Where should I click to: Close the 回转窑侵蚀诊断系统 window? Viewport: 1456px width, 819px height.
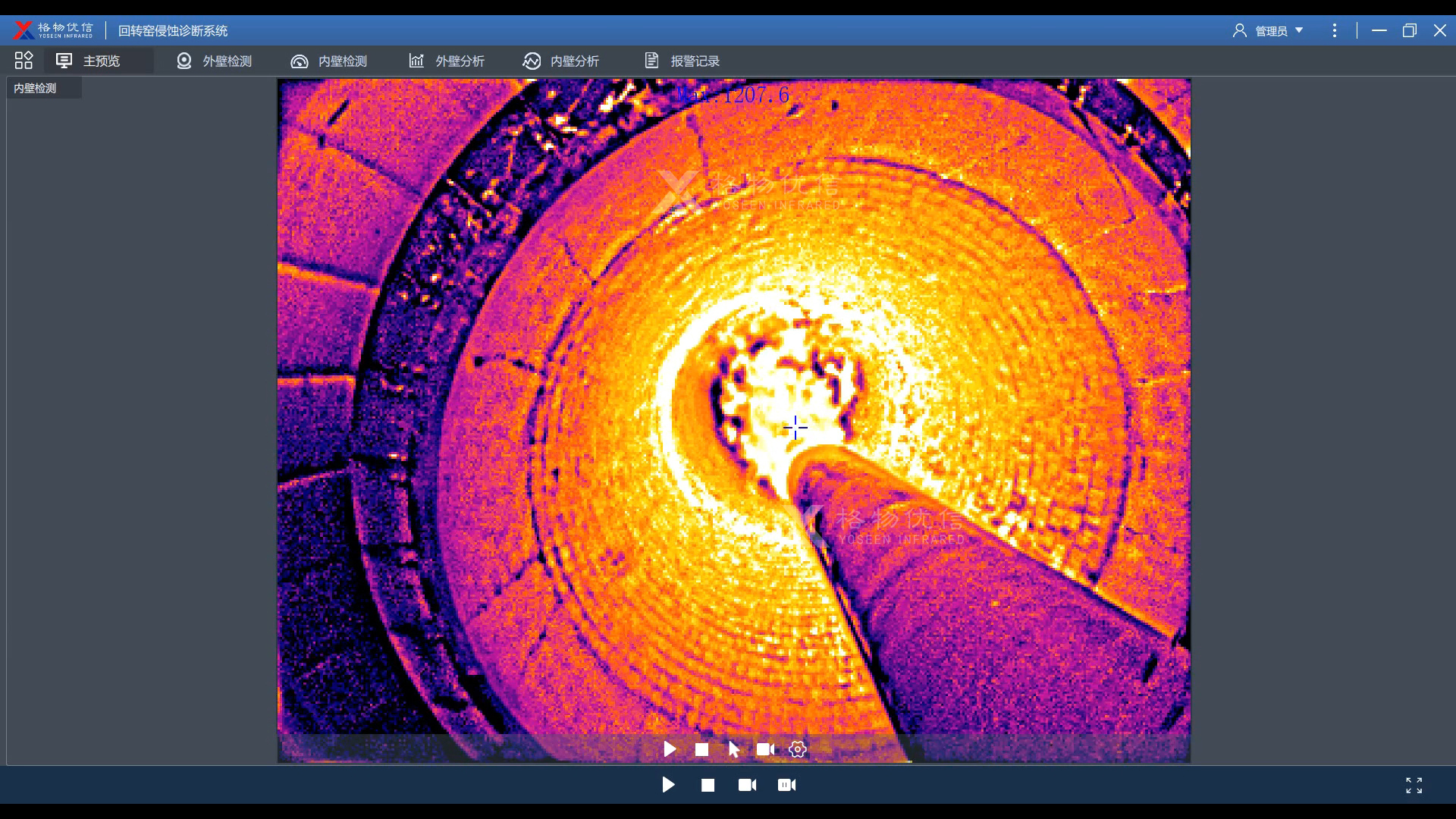[1440, 30]
